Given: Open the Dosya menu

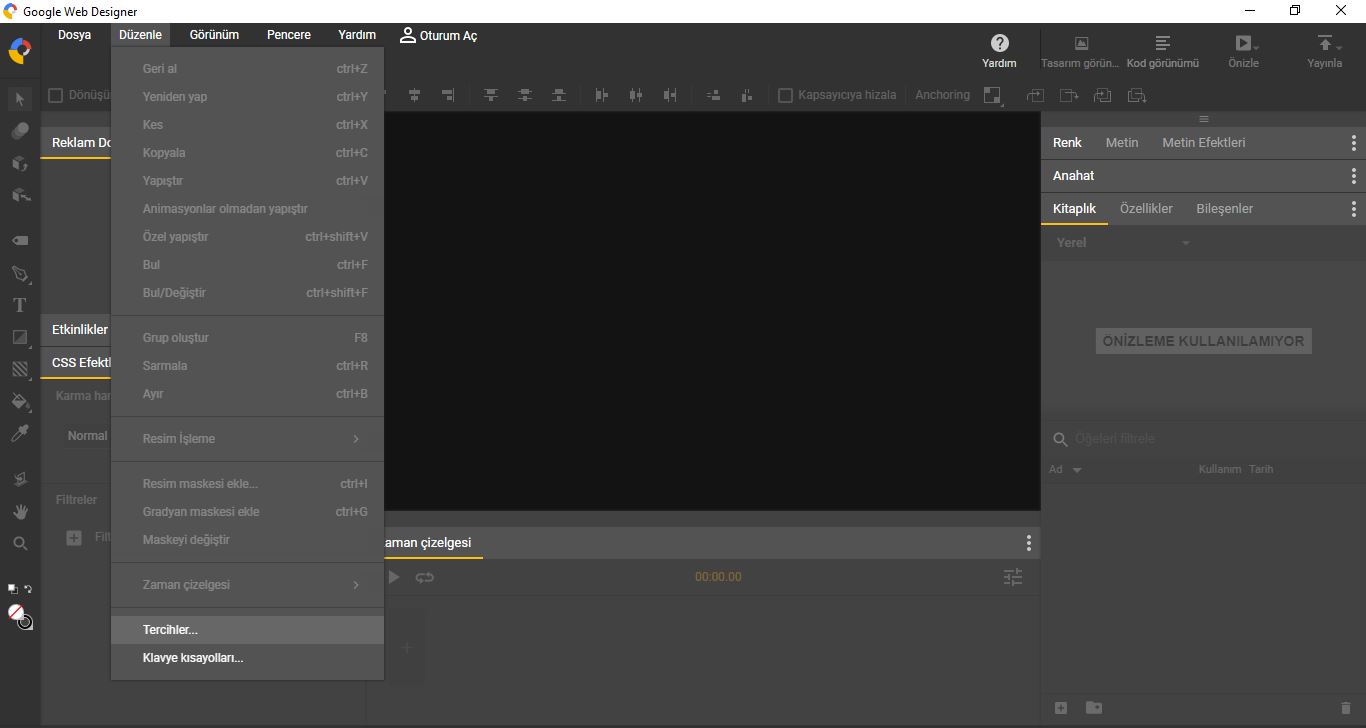Looking at the screenshot, I should [74, 35].
